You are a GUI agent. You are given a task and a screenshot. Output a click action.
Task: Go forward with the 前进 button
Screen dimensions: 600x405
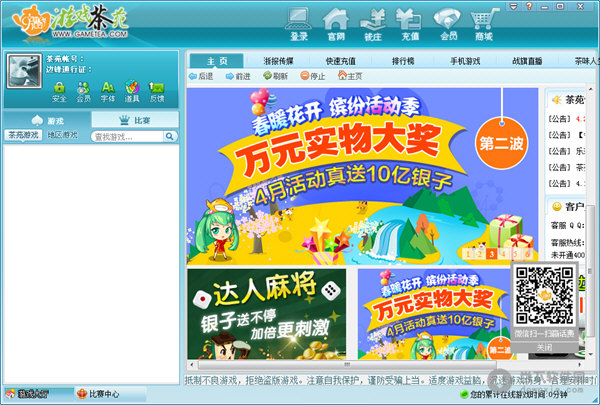pyautogui.click(x=238, y=76)
